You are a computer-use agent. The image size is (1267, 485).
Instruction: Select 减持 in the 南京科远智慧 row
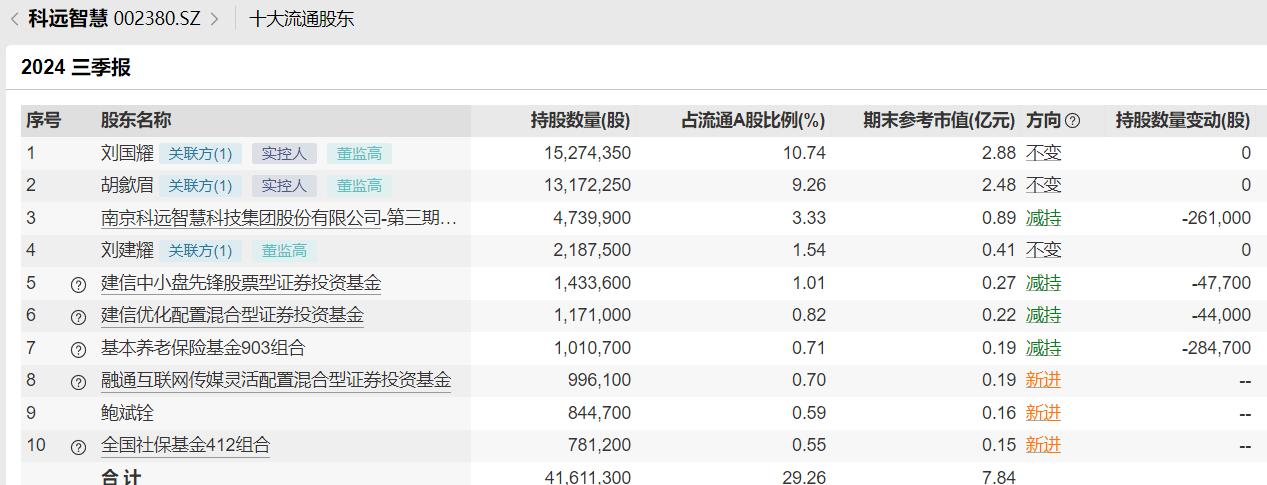(x=1043, y=218)
